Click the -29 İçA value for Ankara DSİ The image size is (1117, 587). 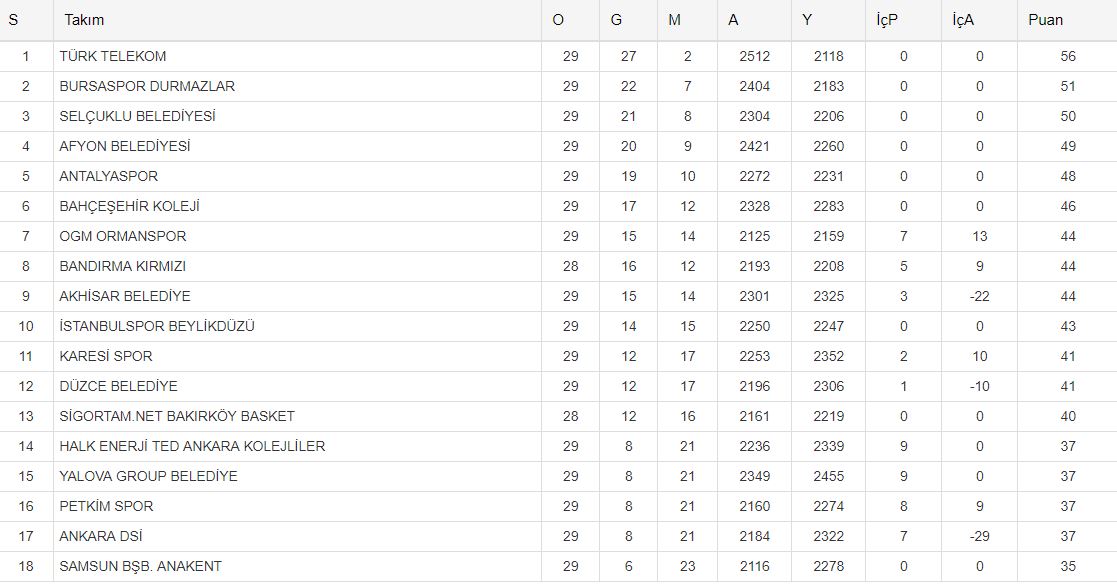point(979,536)
